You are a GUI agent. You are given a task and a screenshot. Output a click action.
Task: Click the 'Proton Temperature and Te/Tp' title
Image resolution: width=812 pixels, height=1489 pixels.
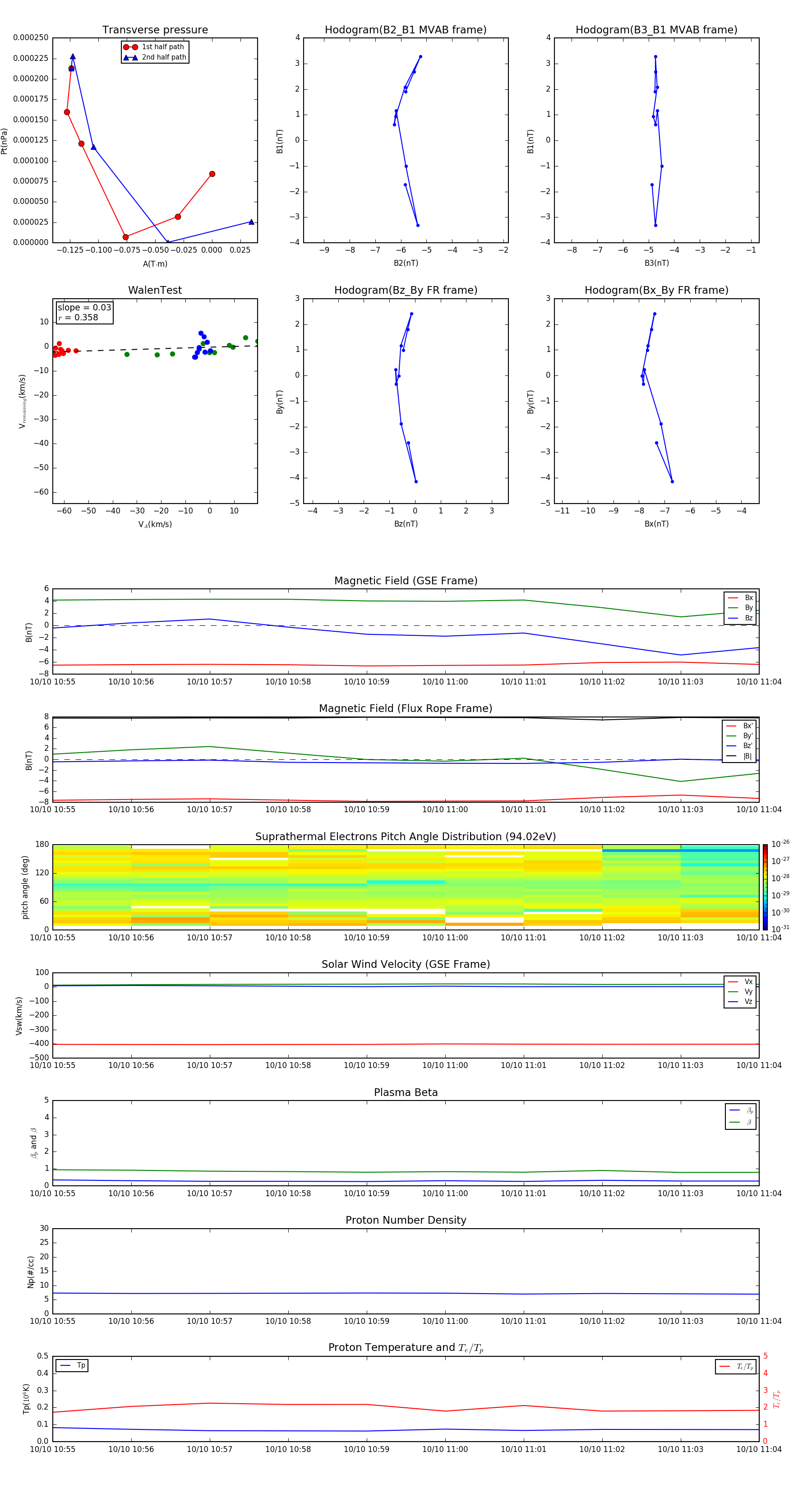[x=406, y=1348]
